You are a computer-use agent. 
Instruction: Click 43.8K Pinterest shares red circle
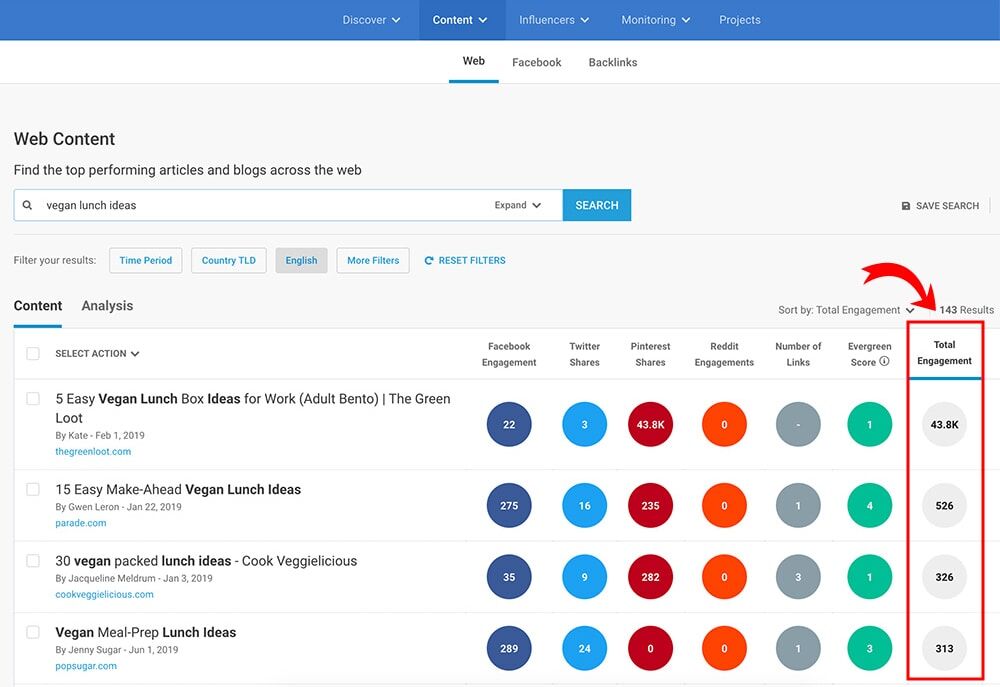pos(650,425)
